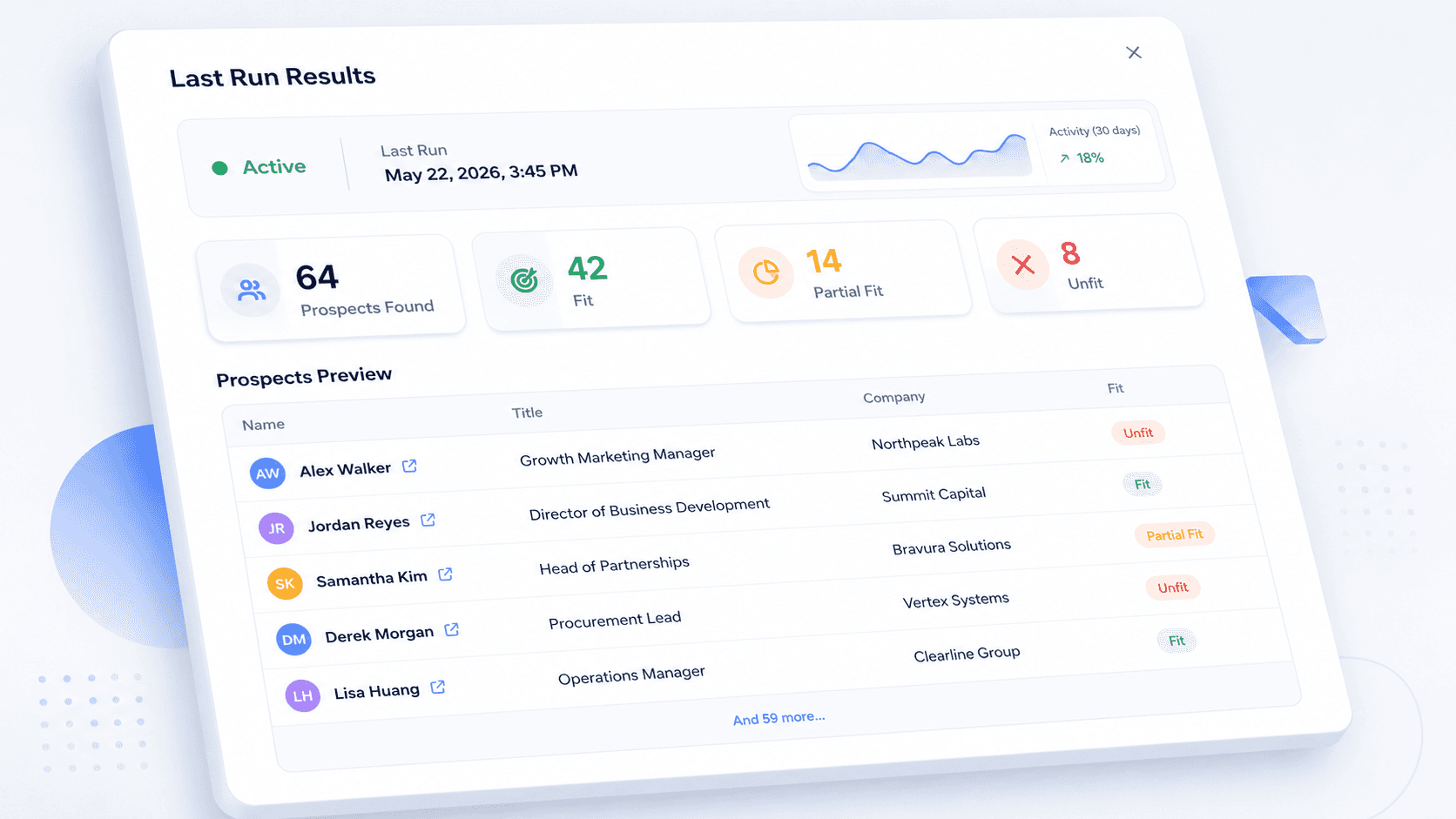Image resolution: width=1456 pixels, height=819 pixels.
Task: Click the 'Active' status label
Action: coord(274,166)
